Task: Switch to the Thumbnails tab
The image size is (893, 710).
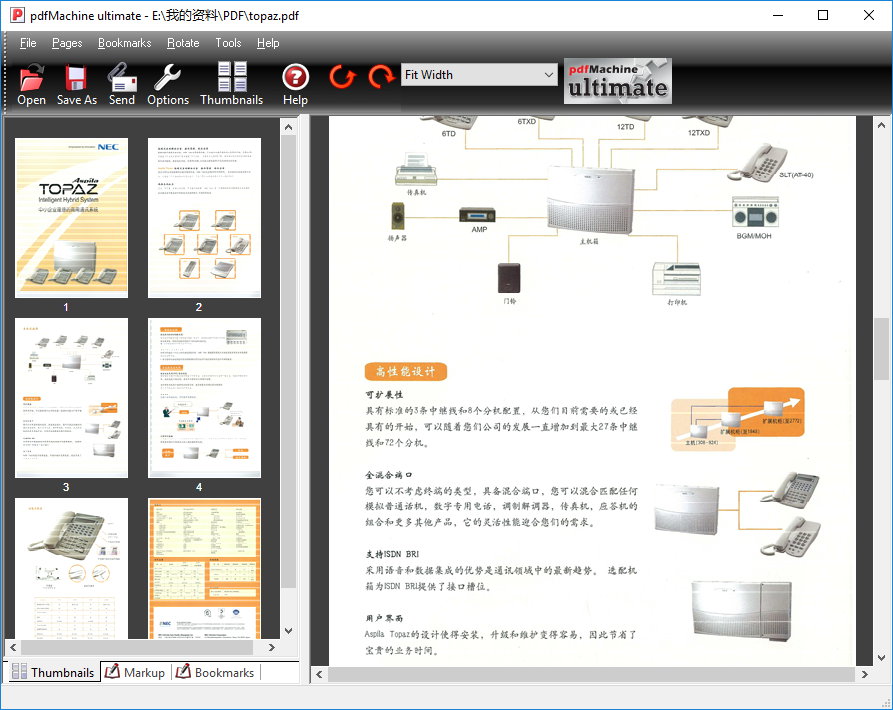Action: point(53,672)
